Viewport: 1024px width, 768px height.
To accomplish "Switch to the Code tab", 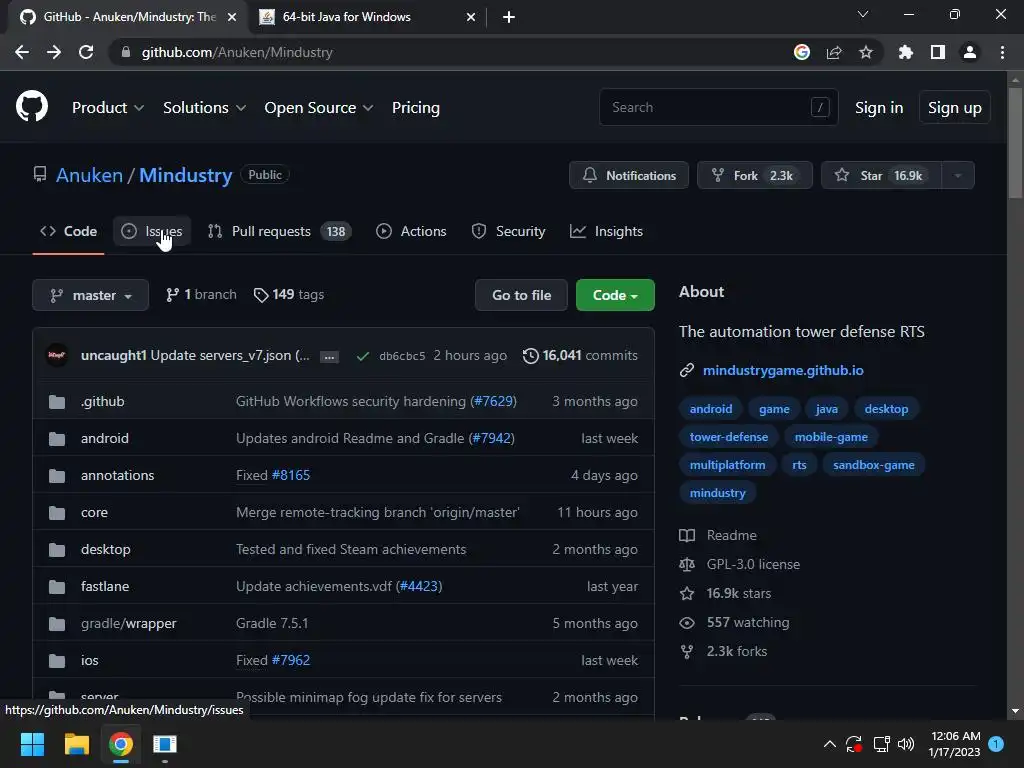I will pyautogui.click(x=69, y=231).
